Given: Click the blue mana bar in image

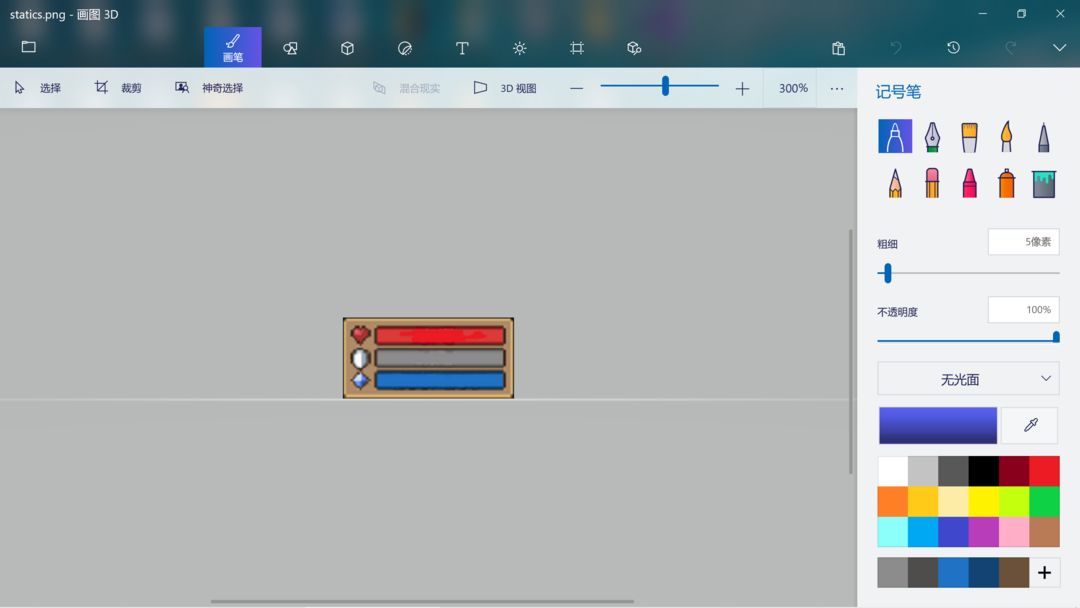Looking at the screenshot, I should pyautogui.click(x=440, y=380).
